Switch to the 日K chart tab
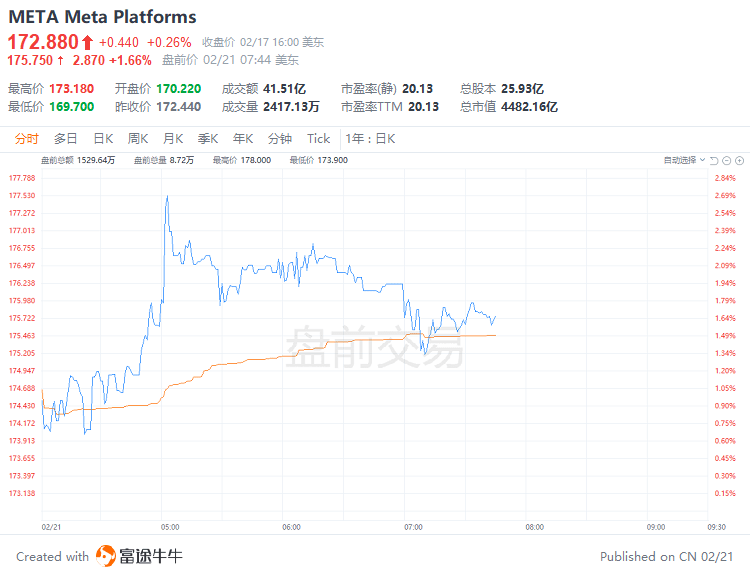This screenshot has width=750, height=577. click(x=103, y=139)
